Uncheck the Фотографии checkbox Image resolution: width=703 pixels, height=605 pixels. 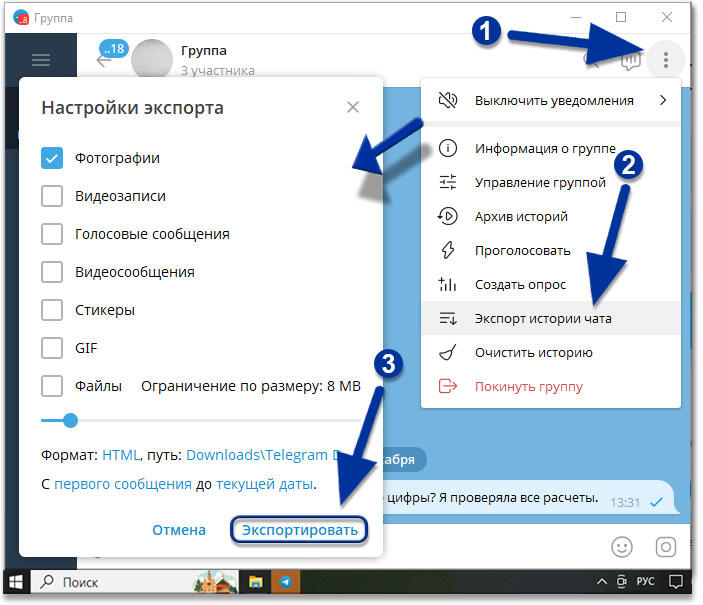(52, 158)
